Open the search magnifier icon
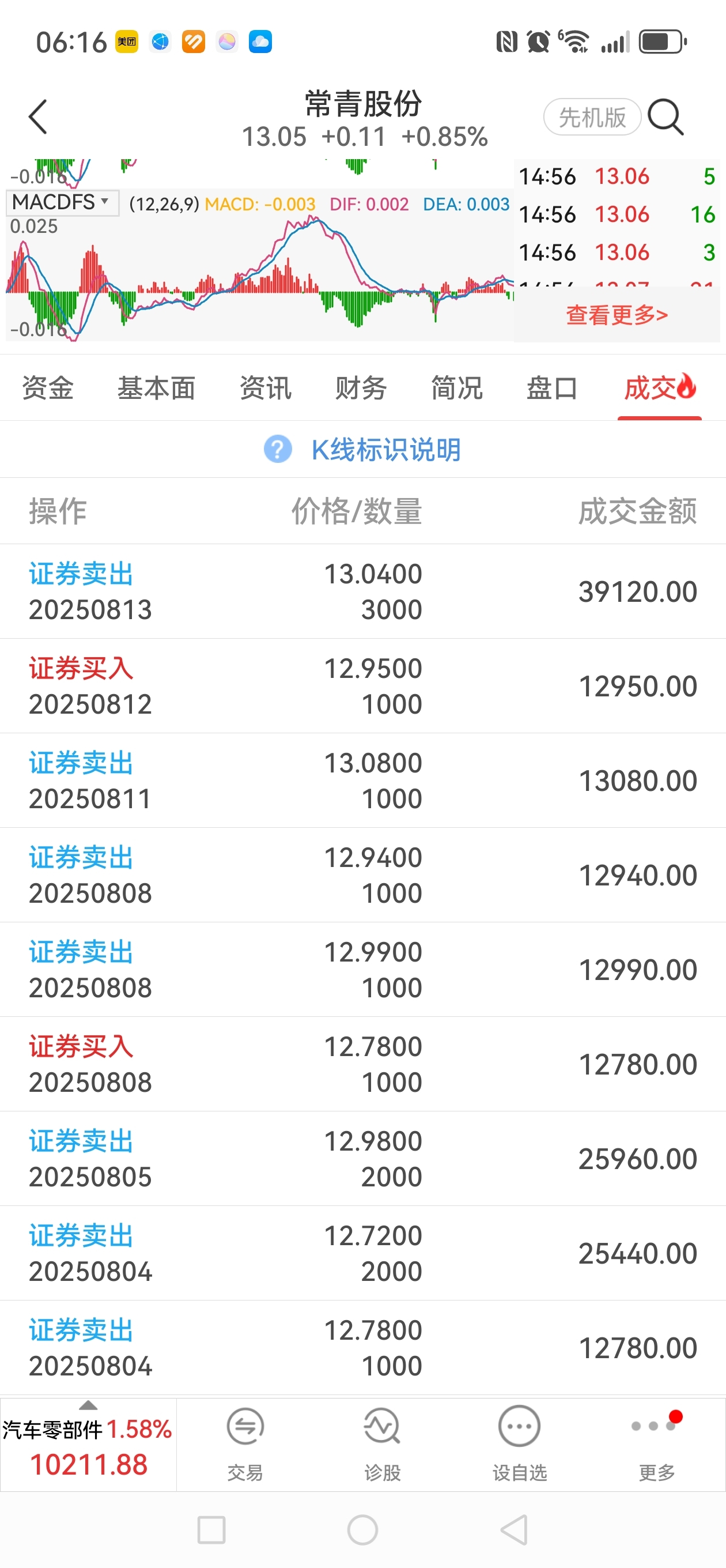The image size is (726, 1568). coord(665,116)
